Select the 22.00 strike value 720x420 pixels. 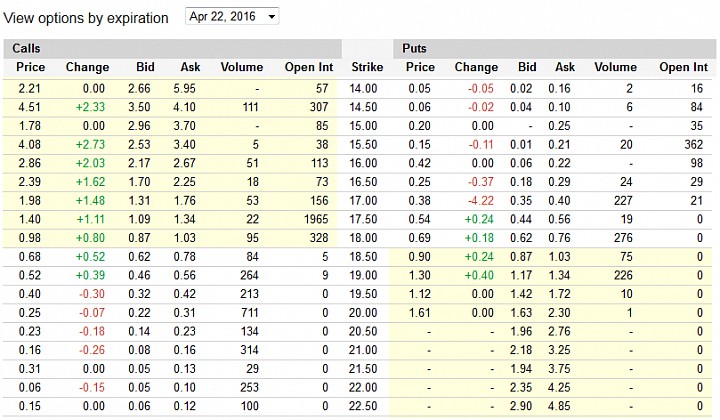(363, 387)
